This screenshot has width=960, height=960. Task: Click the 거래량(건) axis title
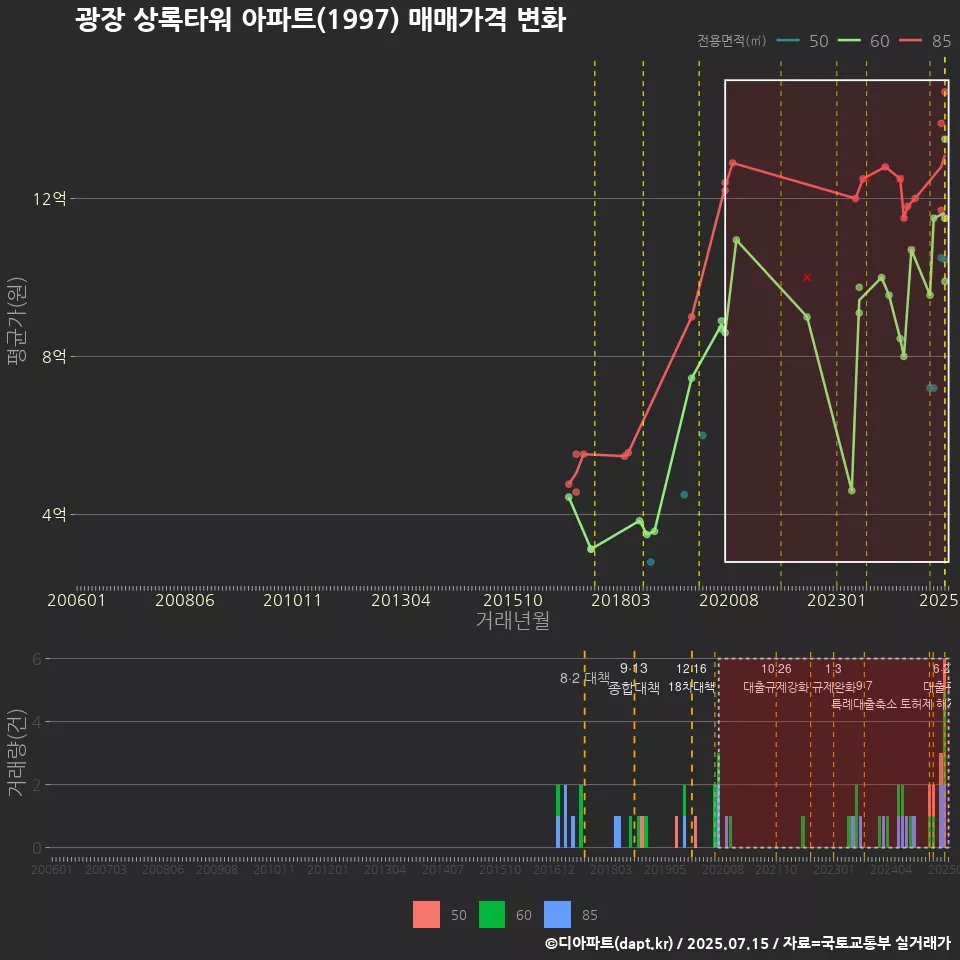pos(17,752)
